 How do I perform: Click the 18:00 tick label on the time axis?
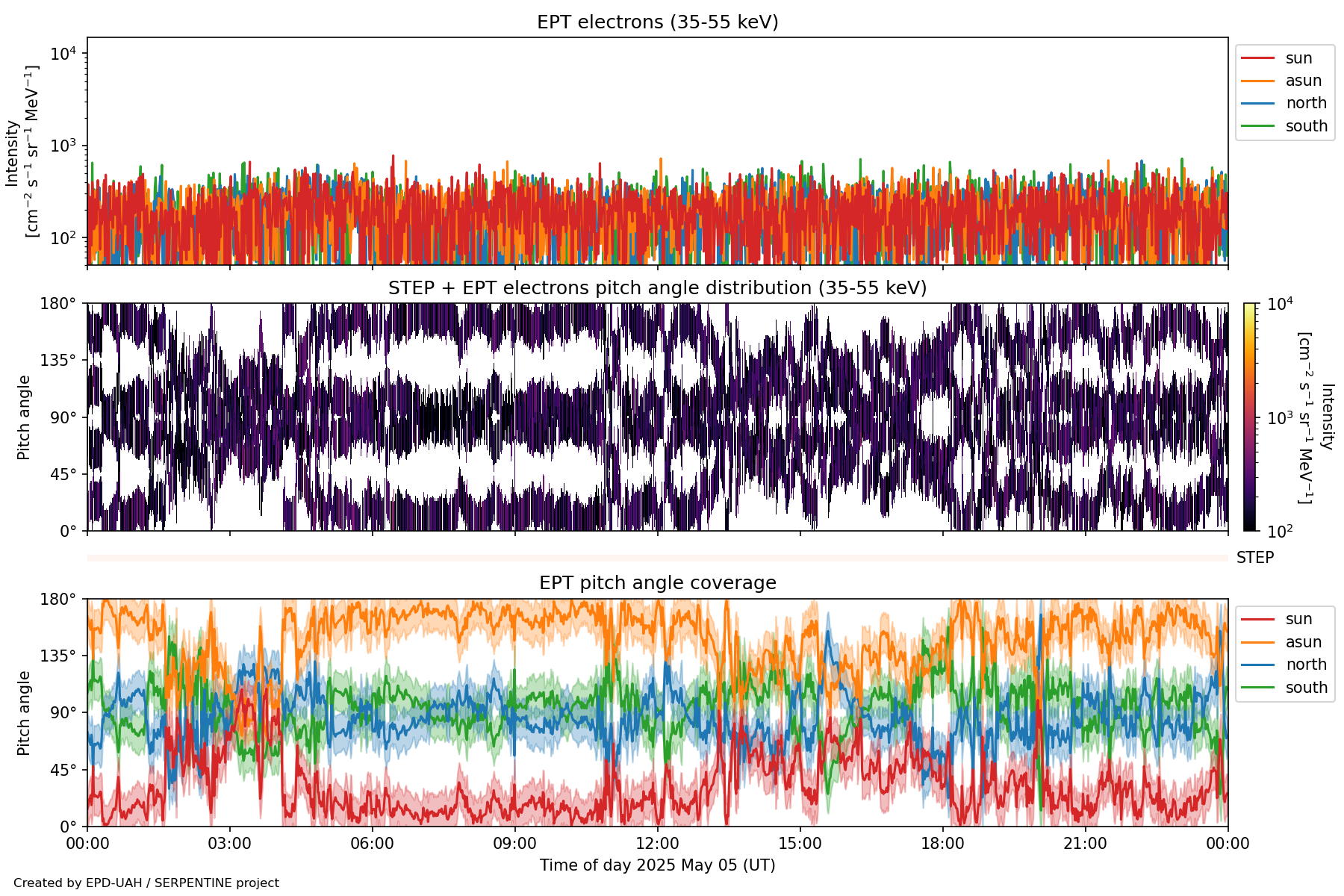point(942,844)
